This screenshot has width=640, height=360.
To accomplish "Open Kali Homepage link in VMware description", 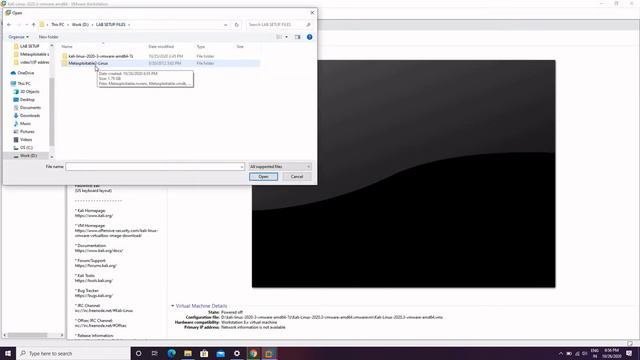I will pyautogui.click(x=94, y=216).
